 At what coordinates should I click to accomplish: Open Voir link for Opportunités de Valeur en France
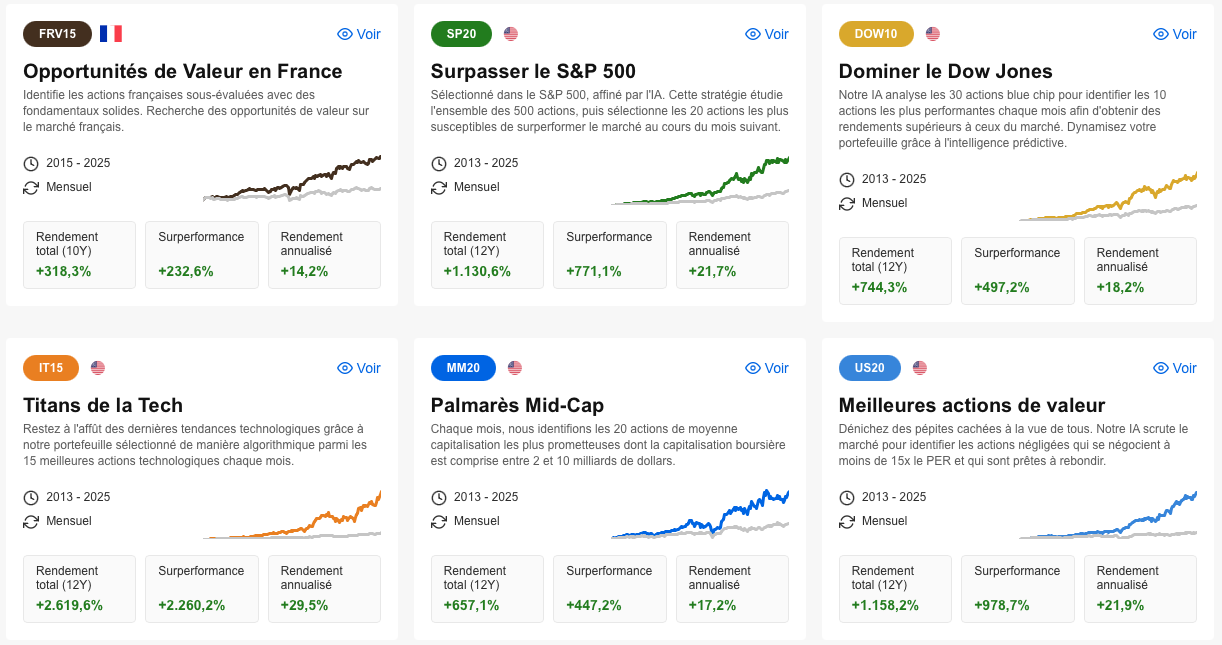tap(359, 34)
